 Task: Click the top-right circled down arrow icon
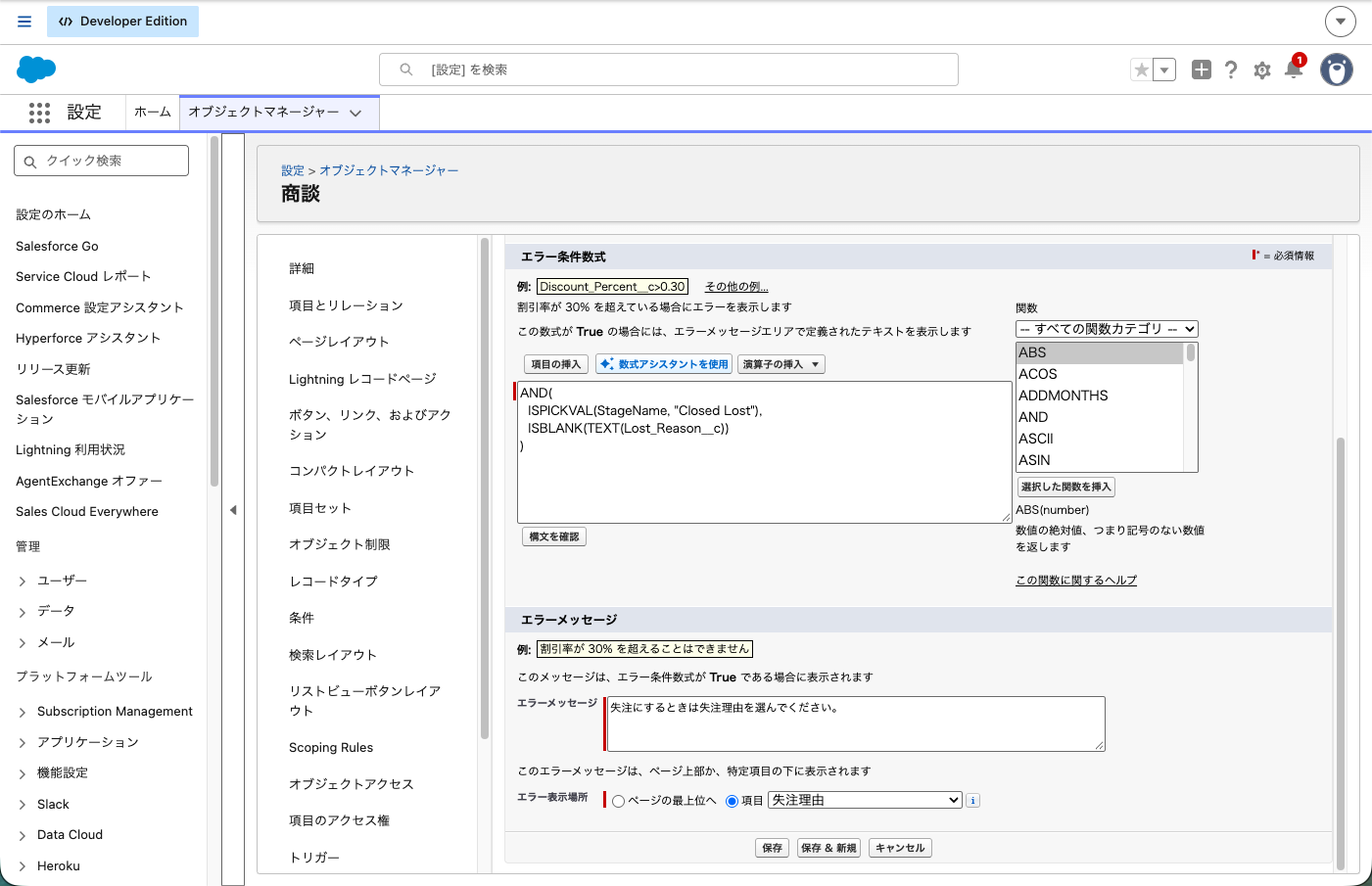point(1340,21)
